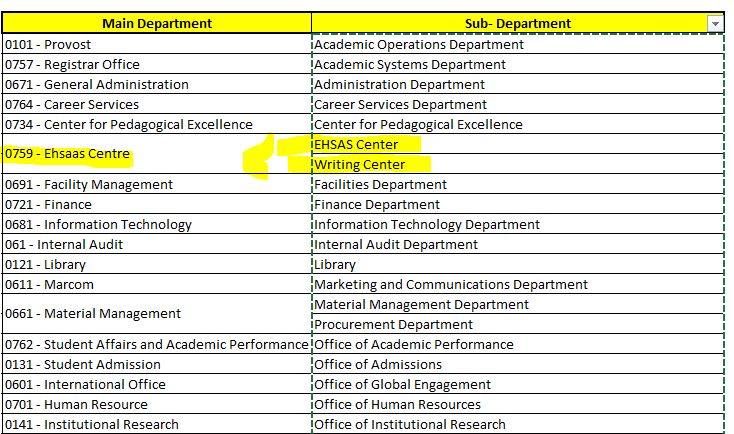Select the Finance Department cell

point(518,204)
